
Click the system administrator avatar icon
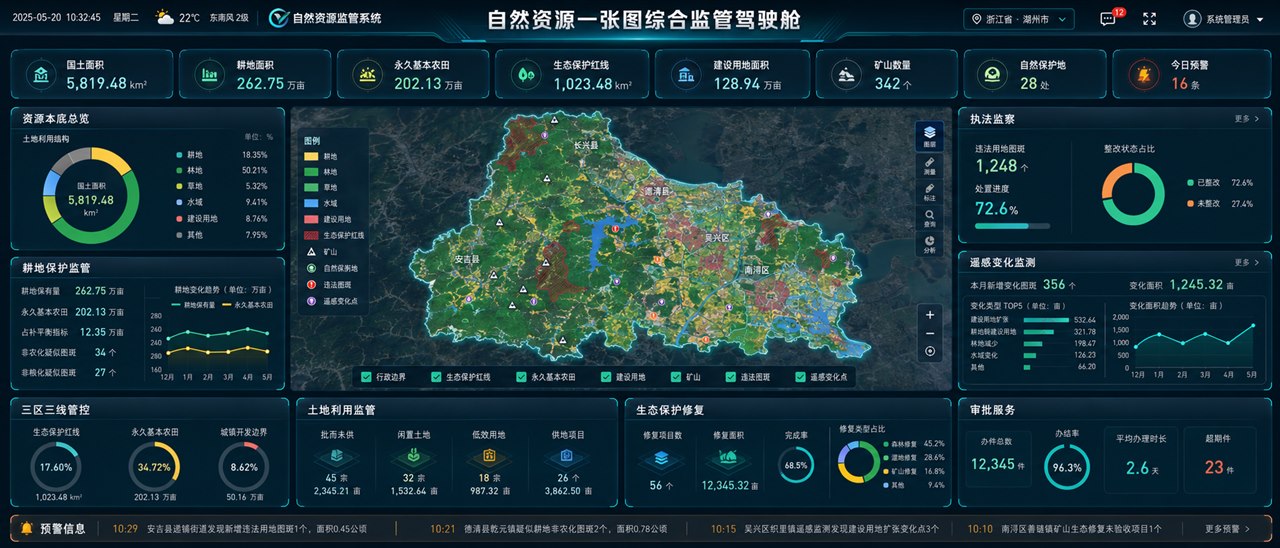point(1192,19)
